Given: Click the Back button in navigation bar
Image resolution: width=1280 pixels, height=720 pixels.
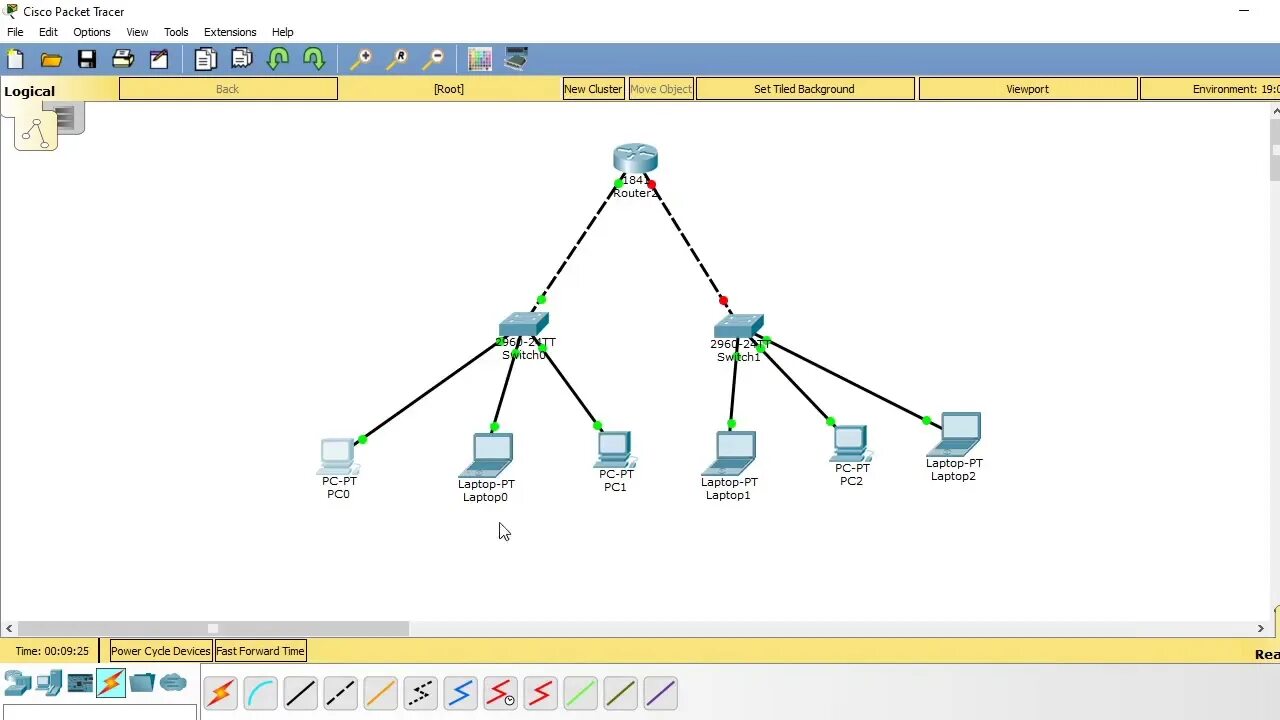Looking at the screenshot, I should (228, 89).
